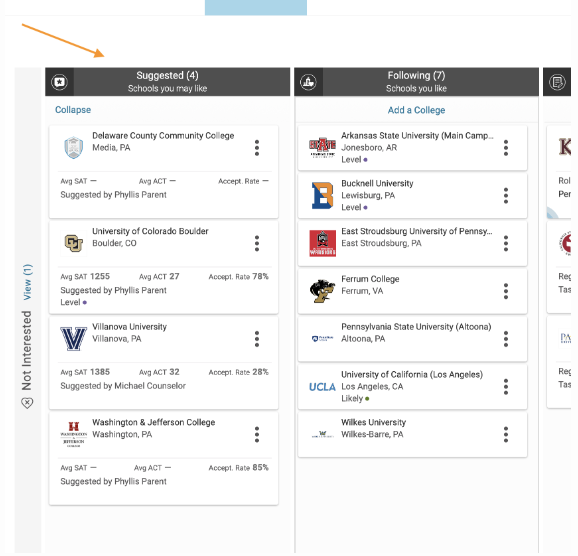Open East Stroudsburg University of Pennsy... title
Screen dimensions: 578x556
[417, 231]
